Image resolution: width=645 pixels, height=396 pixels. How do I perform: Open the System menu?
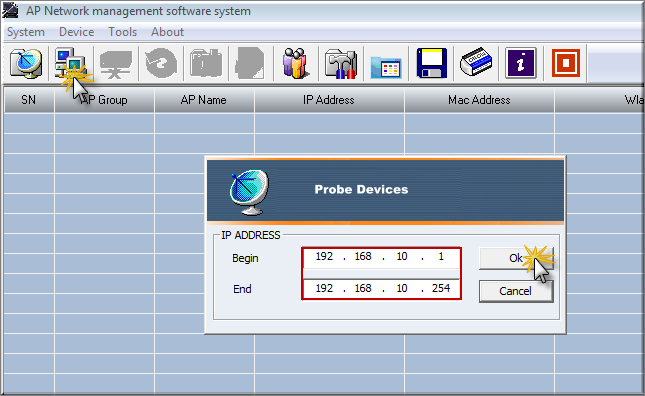click(x=26, y=32)
